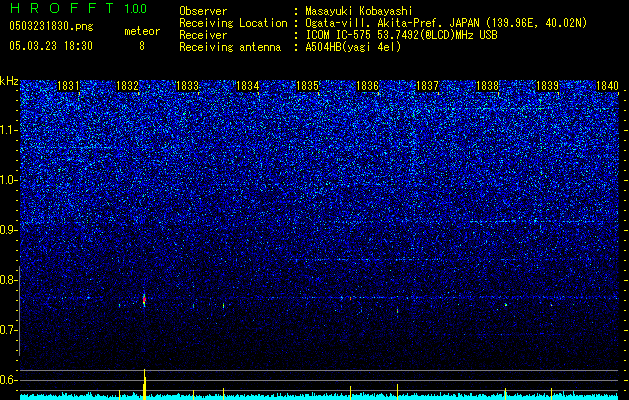Click time marker 1831
Viewport: 629px width, 400px height.
coord(68,86)
